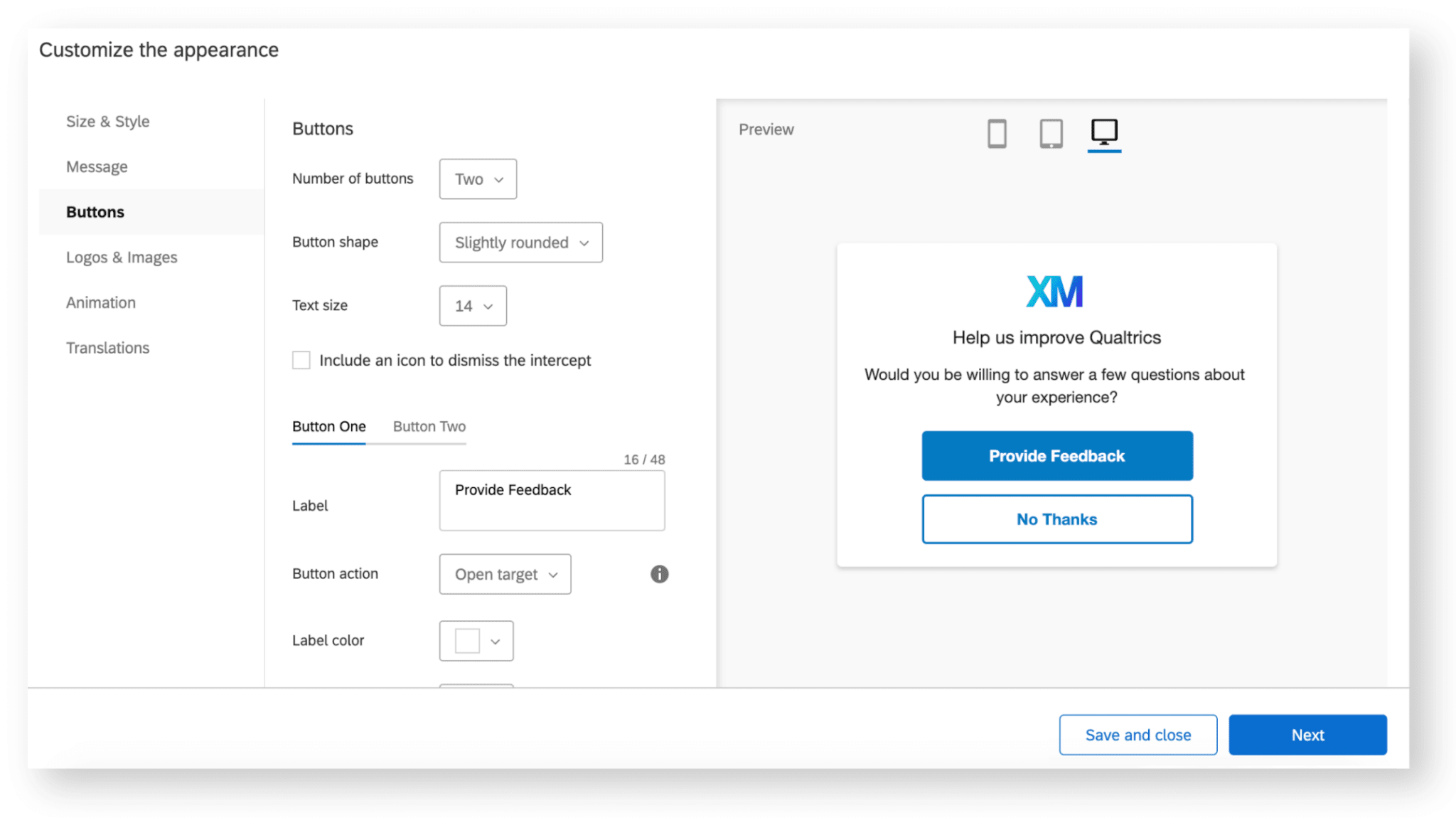Open the Translations settings section

point(108,348)
